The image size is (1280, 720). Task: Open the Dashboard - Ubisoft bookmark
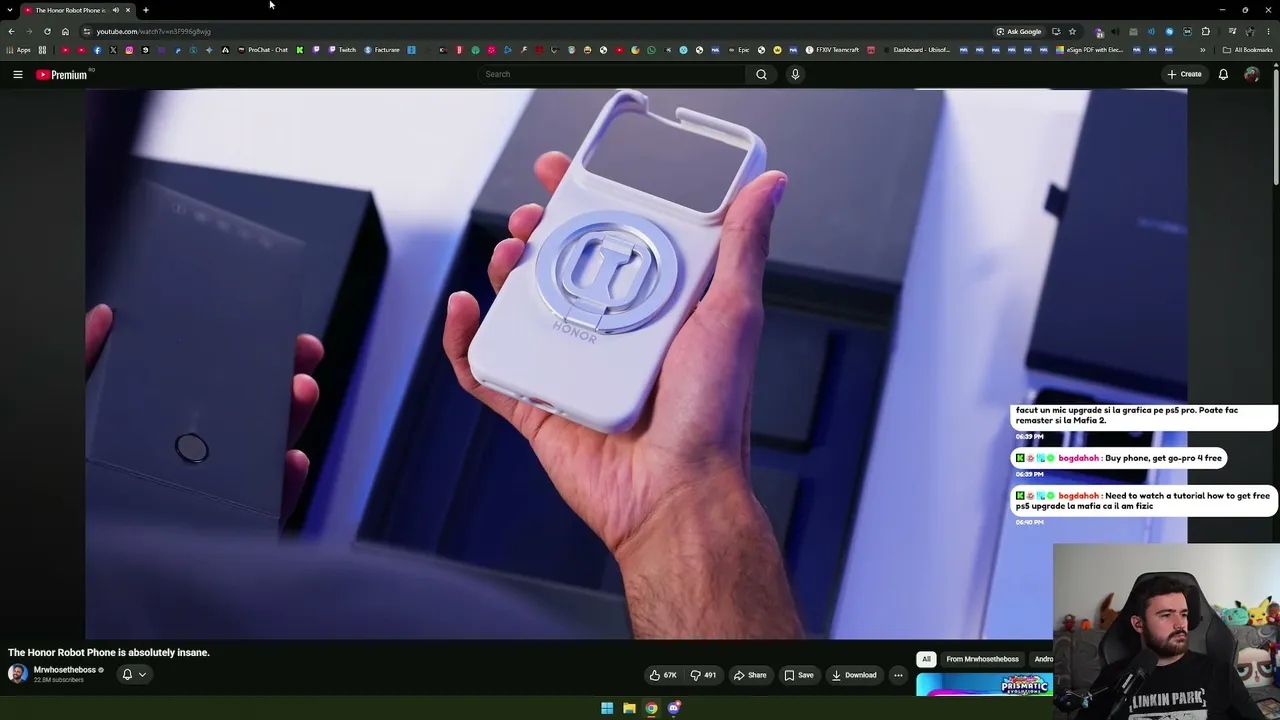916,50
